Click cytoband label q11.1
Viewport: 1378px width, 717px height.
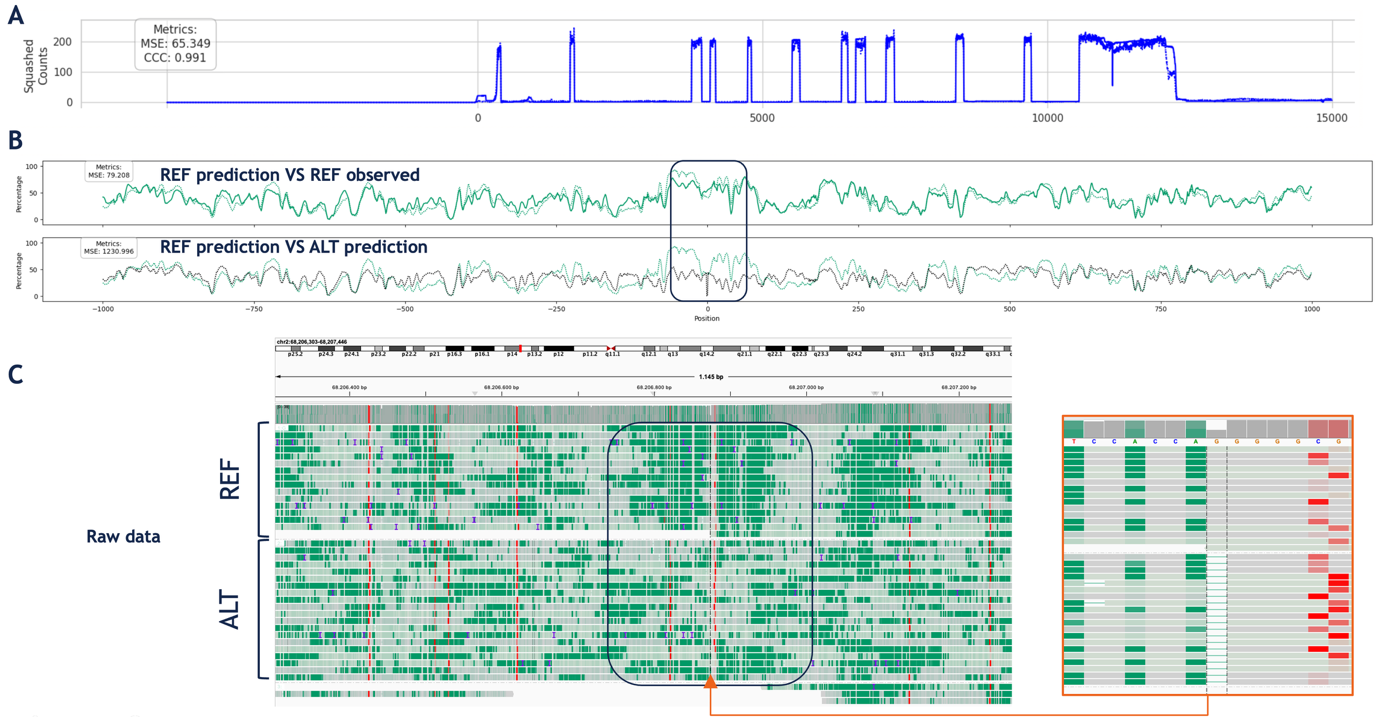(x=613, y=354)
